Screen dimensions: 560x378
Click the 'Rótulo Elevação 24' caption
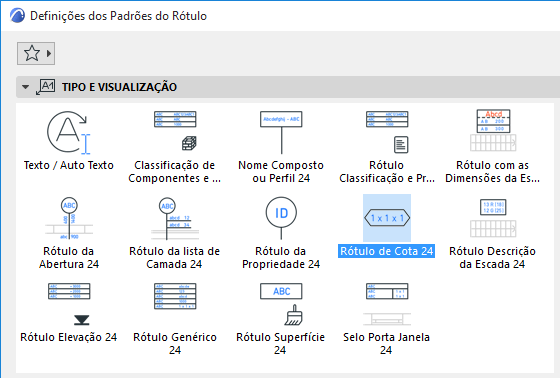[x=69, y=337]
